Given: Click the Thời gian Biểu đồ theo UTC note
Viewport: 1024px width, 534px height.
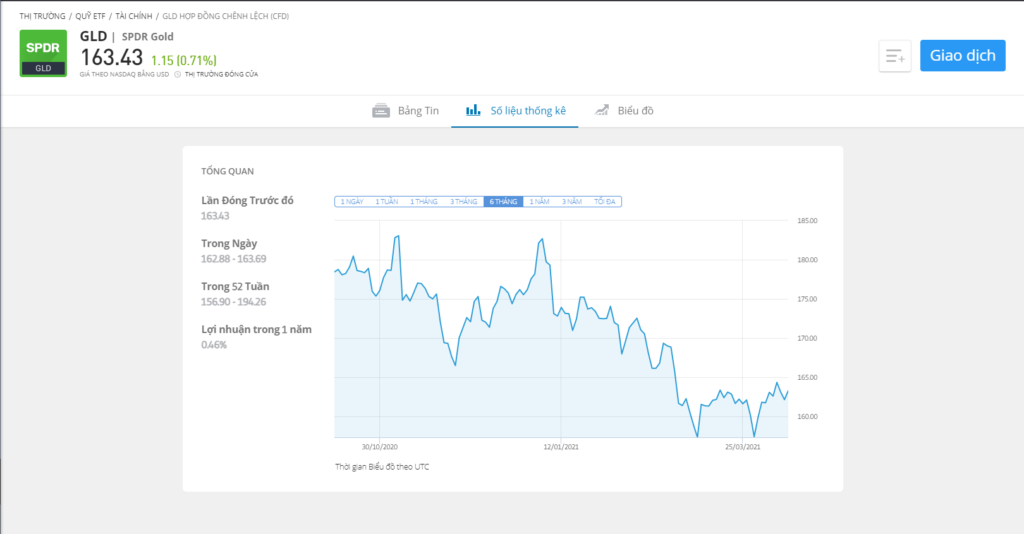Looking at the screenshot, I should tap(382, 467).
